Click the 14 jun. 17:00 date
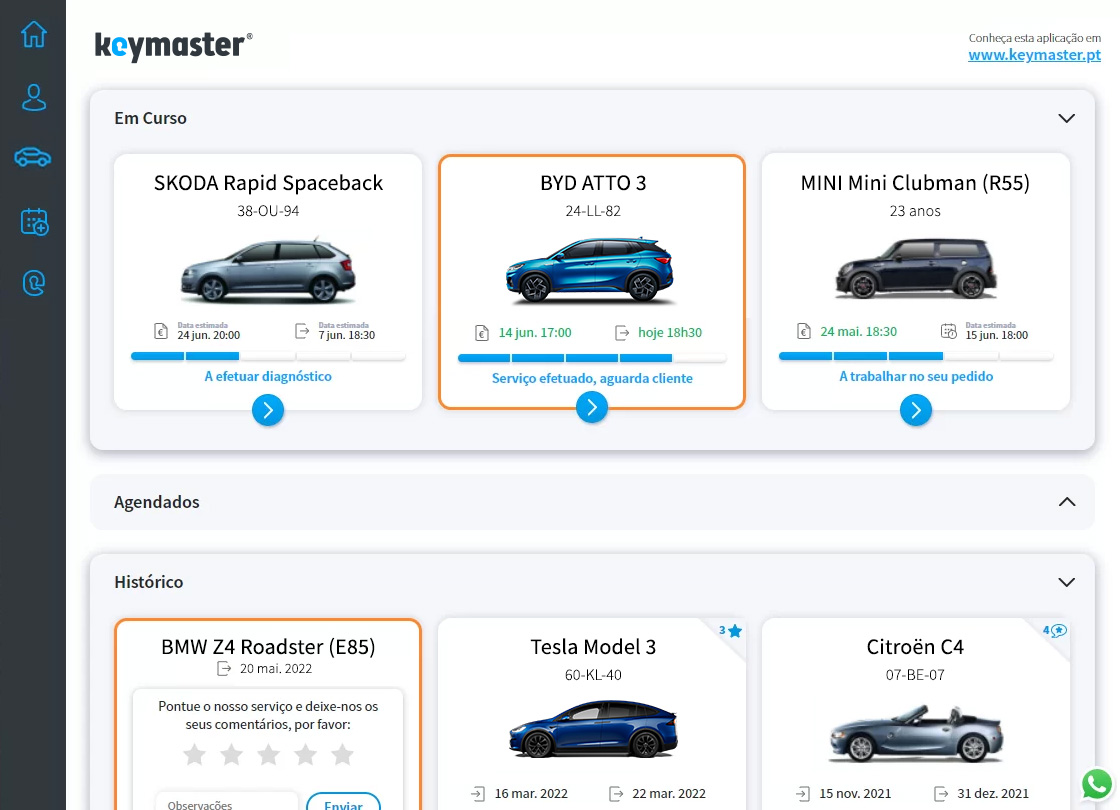This screenshot has width=1120, height=810. click(535, 333)
